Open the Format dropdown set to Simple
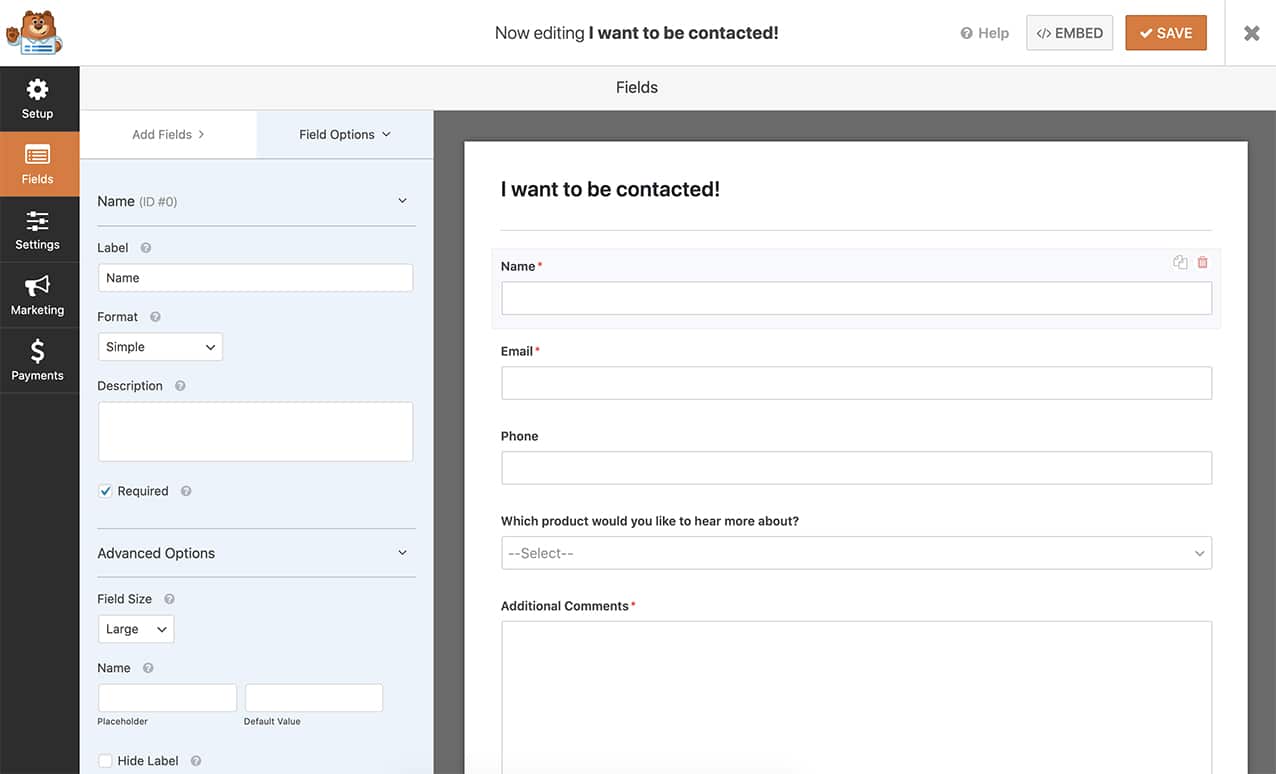The image size is (1276, 774). [x=160, y=347]
